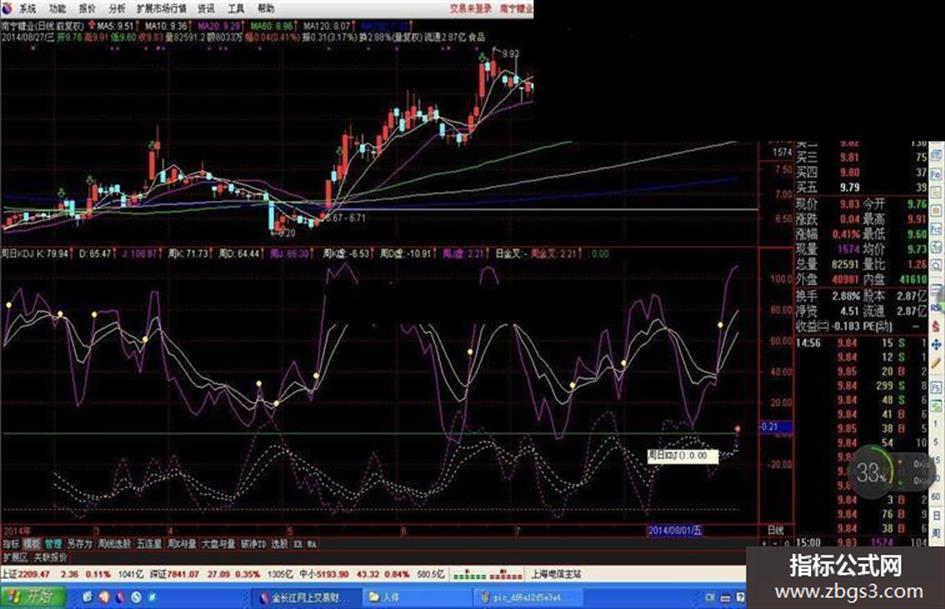Viewport: 945px width, 609px height.
Task: Open the 资讯 menu
Action: point(206,8)
